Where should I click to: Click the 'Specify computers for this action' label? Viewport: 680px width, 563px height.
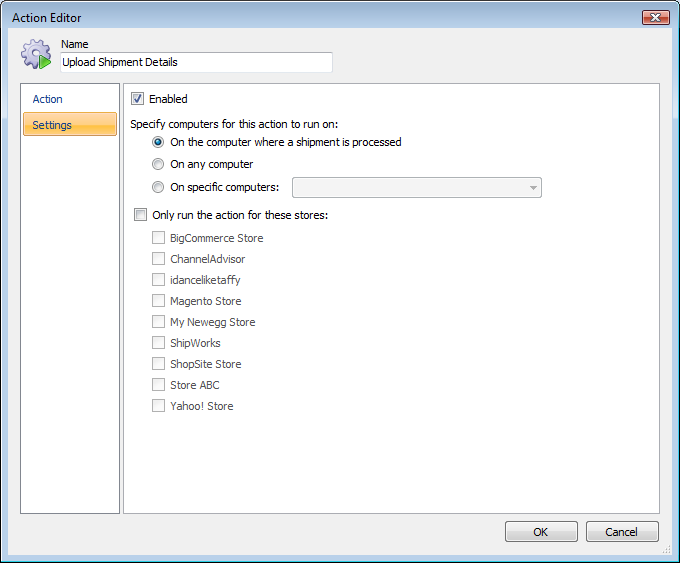tap(234, 124)
